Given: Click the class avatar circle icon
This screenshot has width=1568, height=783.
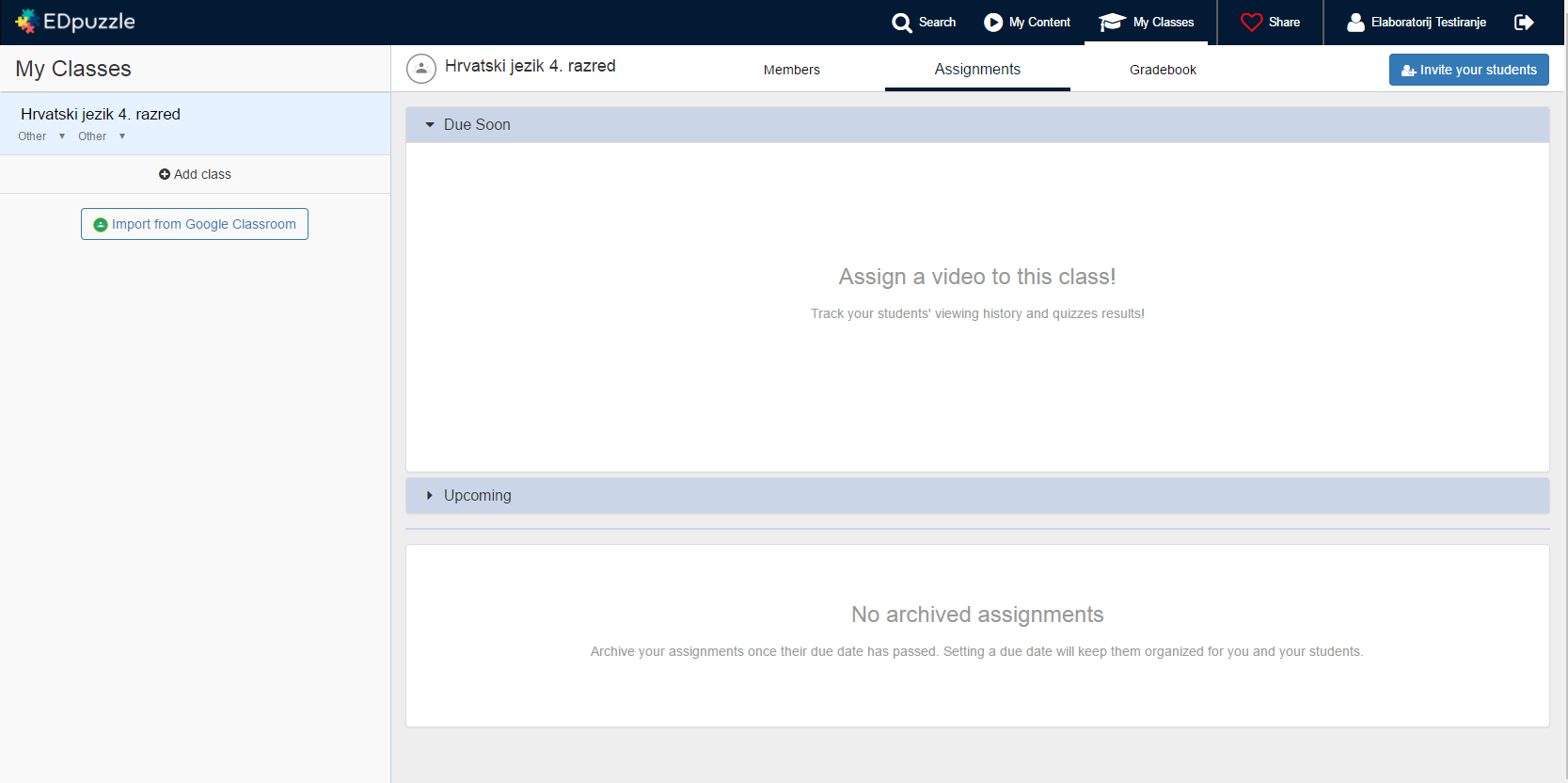Looking at the screenshot, I should (420, 69).
